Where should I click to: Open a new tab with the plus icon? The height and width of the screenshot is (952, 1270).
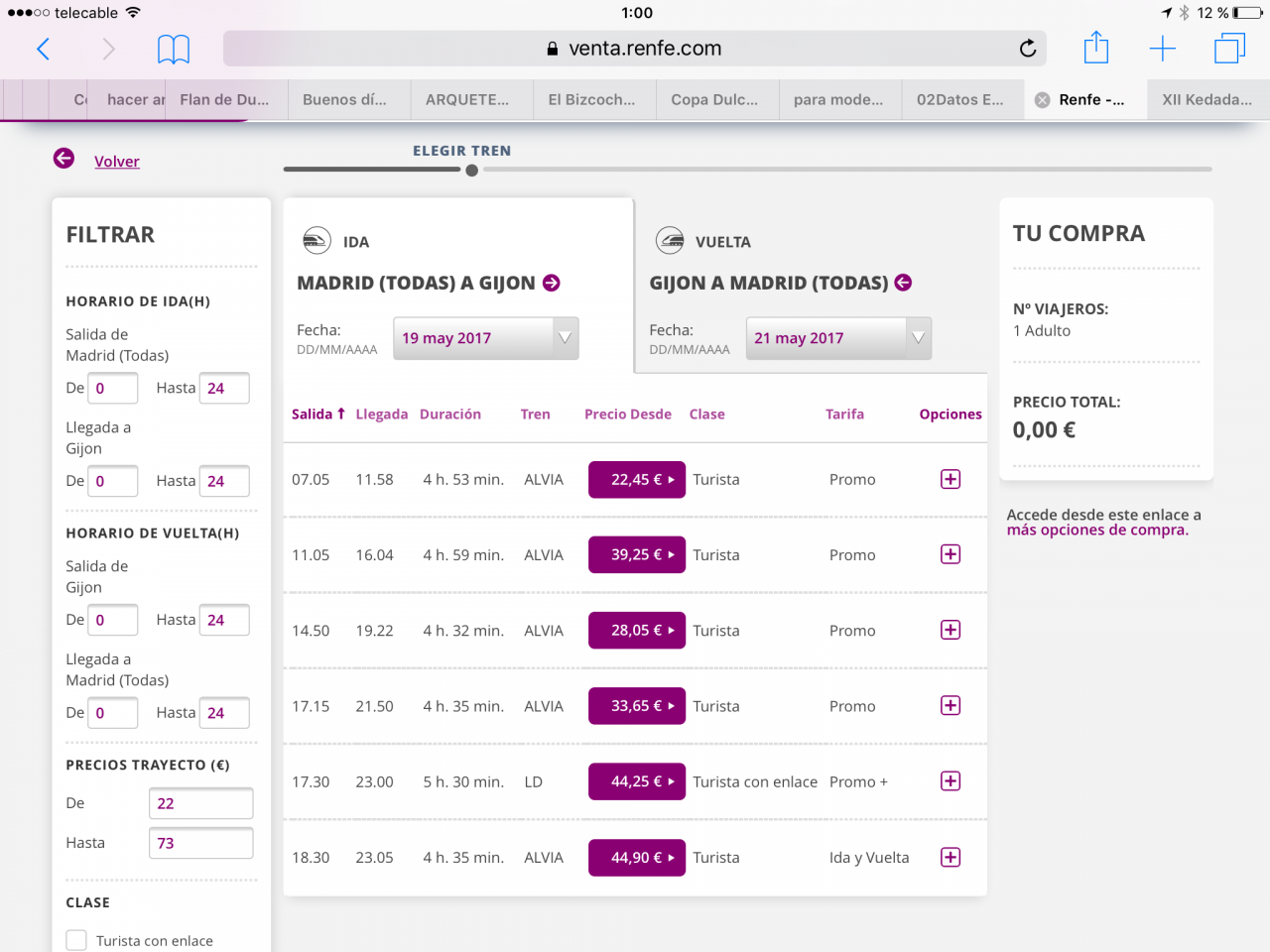point(1162,48)
